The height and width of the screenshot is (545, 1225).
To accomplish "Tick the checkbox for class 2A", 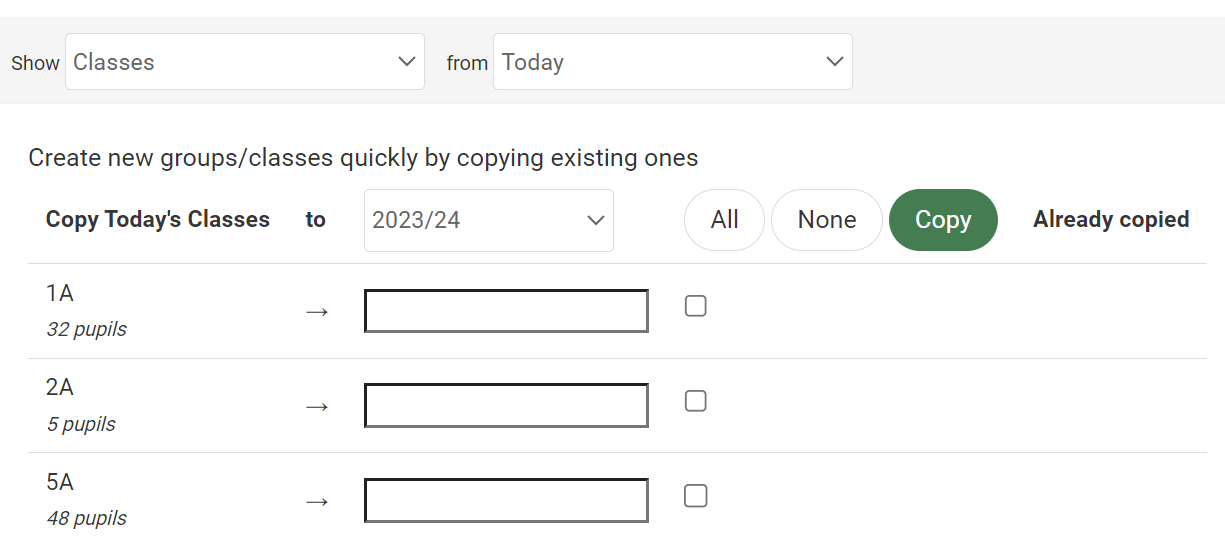I will click(x=696, y=401).
